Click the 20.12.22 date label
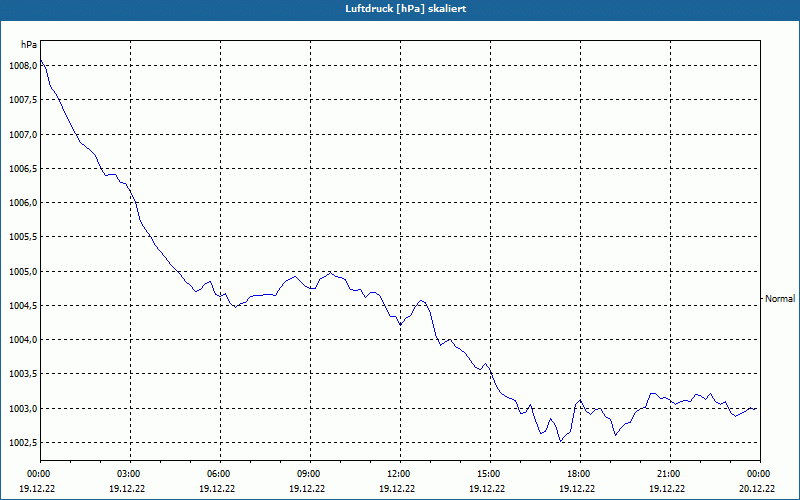This screenshot has width=800, height=500. tap(757, 488)
